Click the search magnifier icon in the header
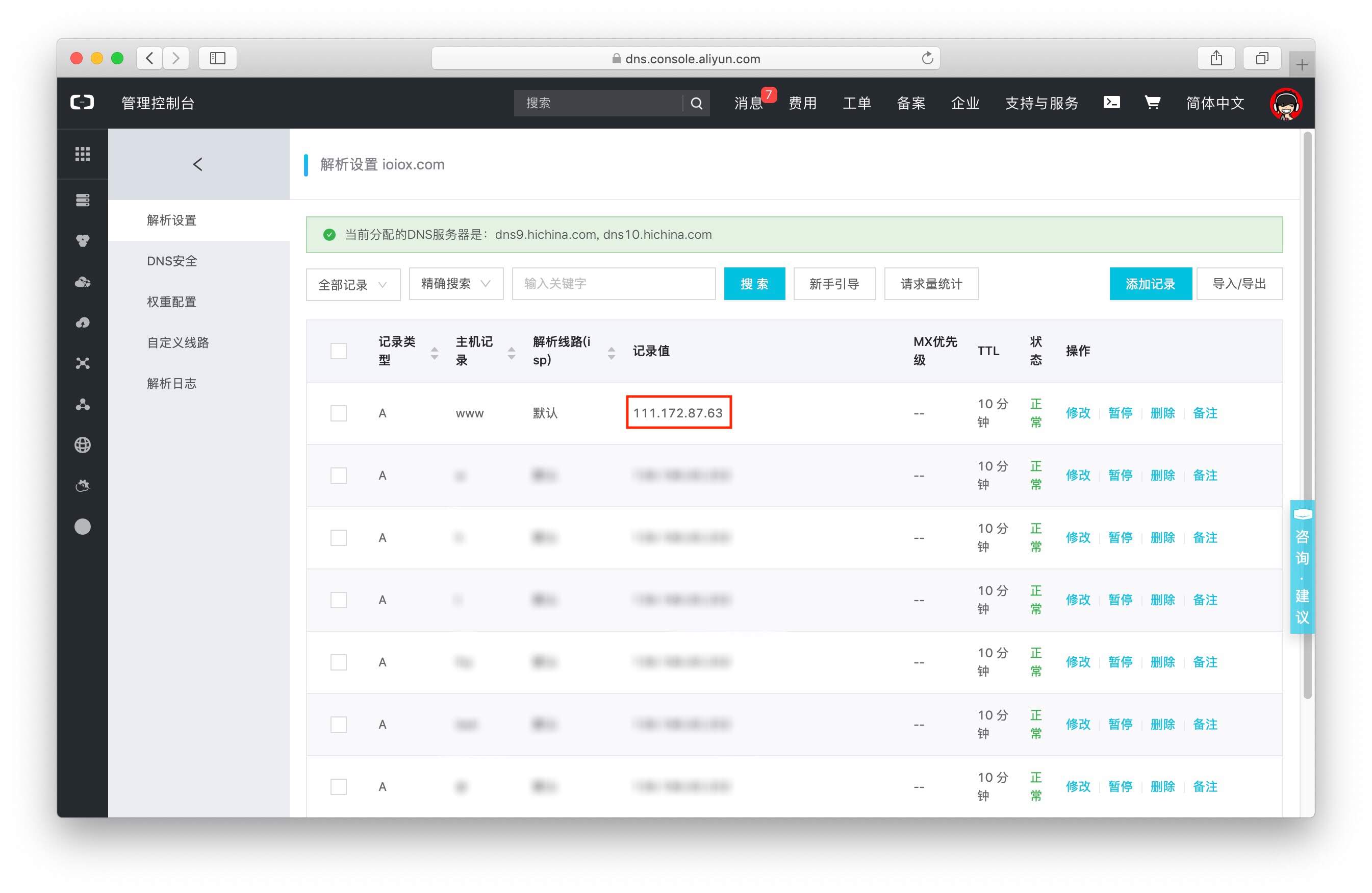Image resolution: width=1372 pixels, height=893 pixels. (x=696, y=103)
